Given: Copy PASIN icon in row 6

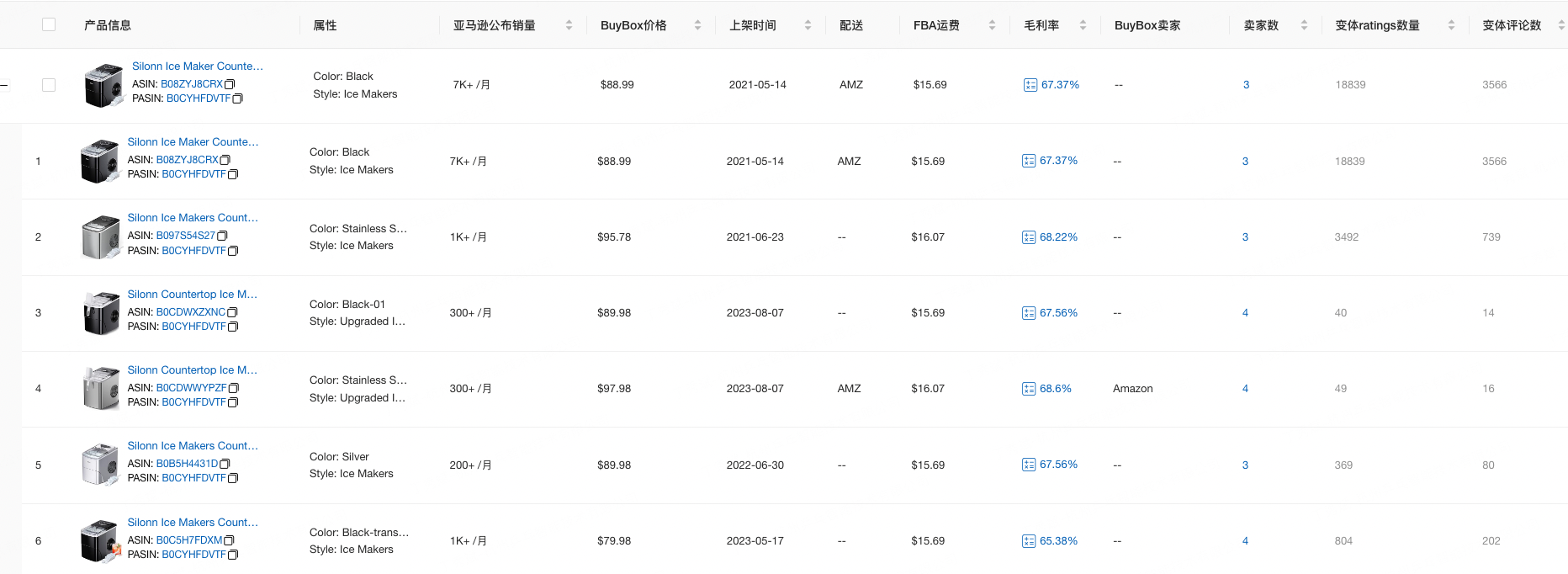Looking at the screenshot, I should 233,555.
